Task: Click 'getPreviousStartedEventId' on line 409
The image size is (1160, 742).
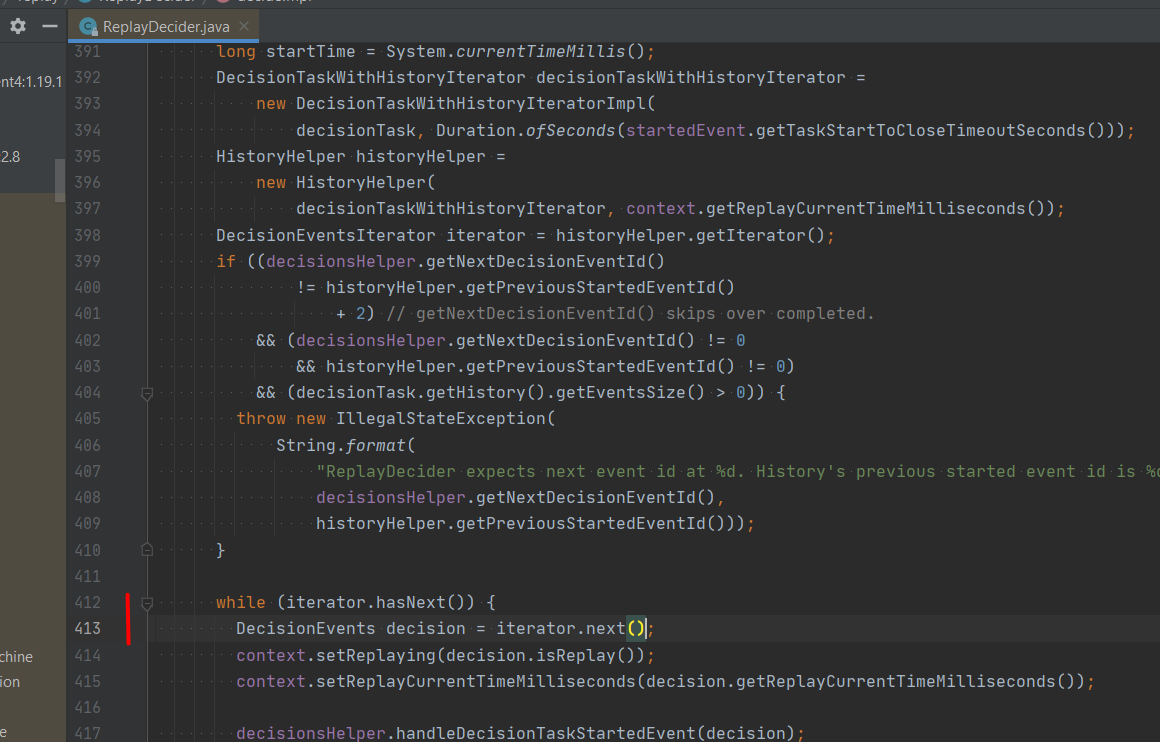Action: coord(581,524)
